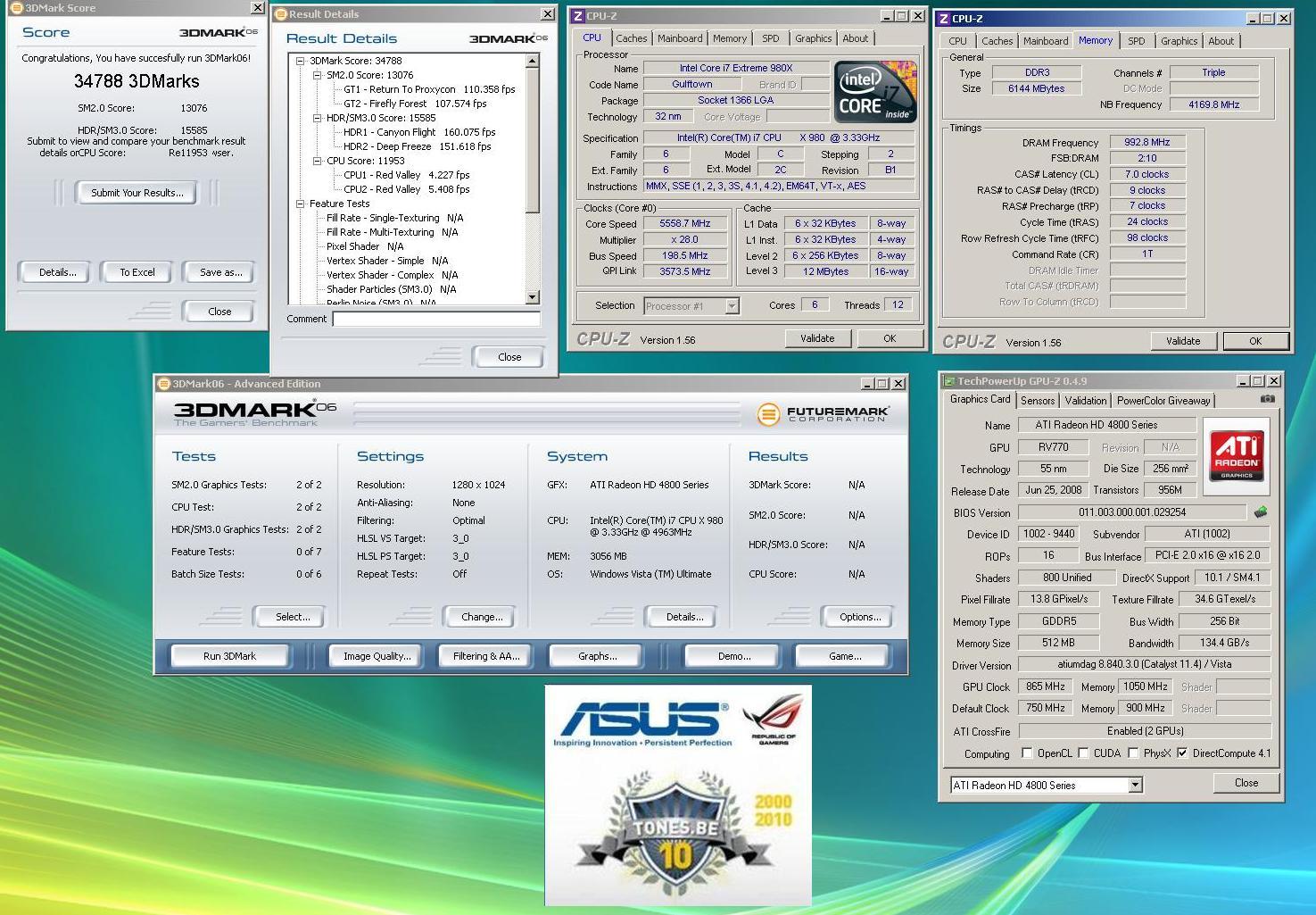Click the GPU-Z screenshot camera icon
The height and width of the screenshot is (915, 1316).
tap(1267, 399)
